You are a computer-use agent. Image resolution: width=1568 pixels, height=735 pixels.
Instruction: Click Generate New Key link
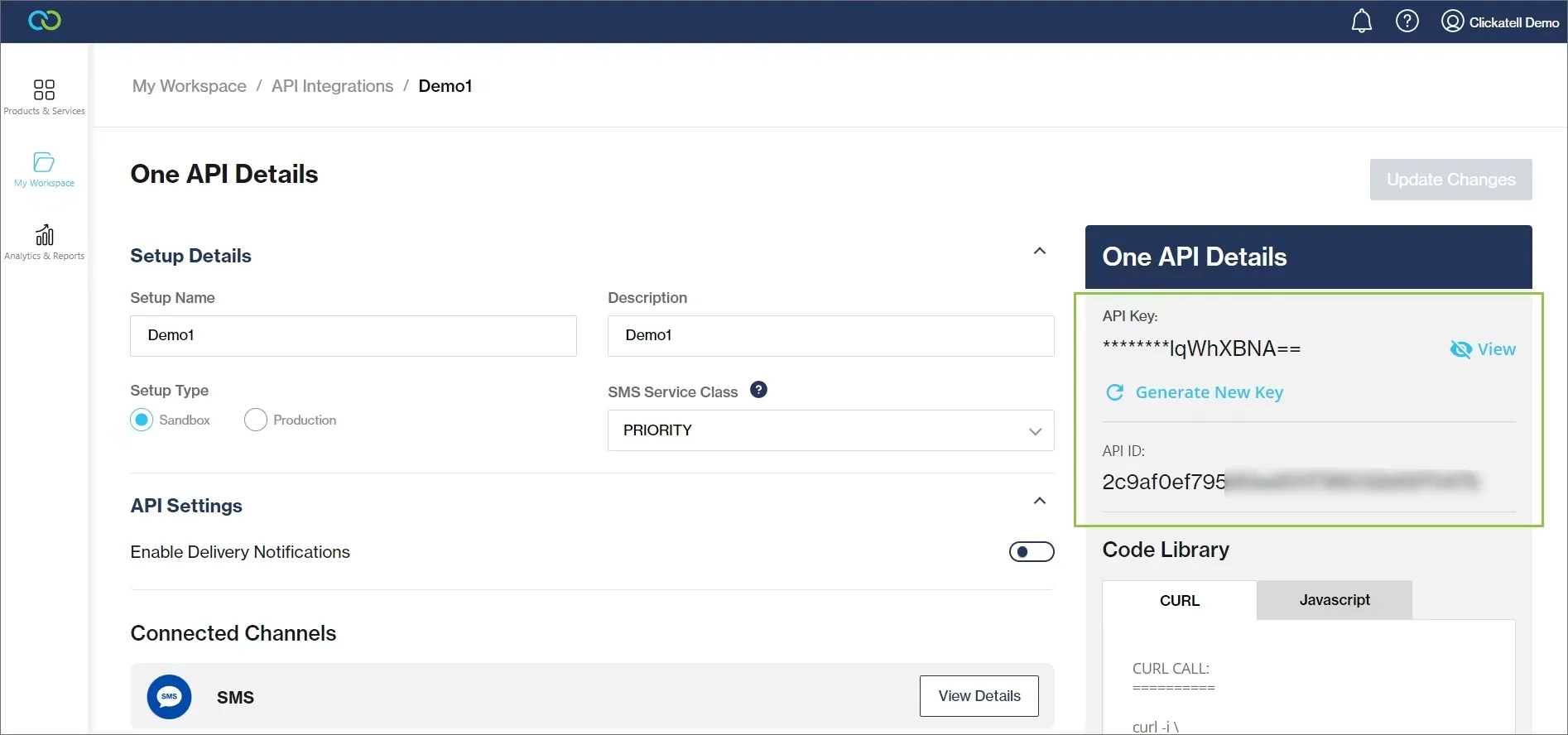pos(1209,392)
